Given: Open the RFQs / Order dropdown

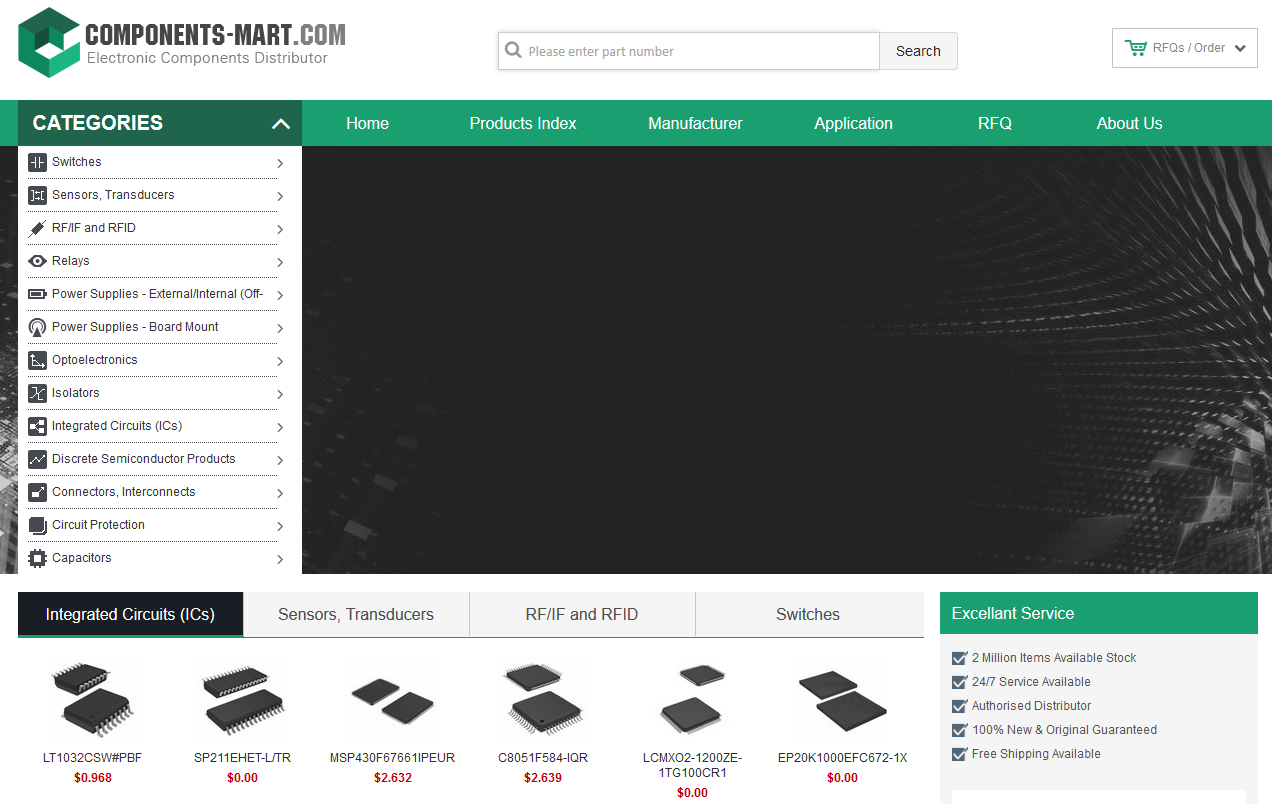Looking at the screenshot, I should 1185,48.
